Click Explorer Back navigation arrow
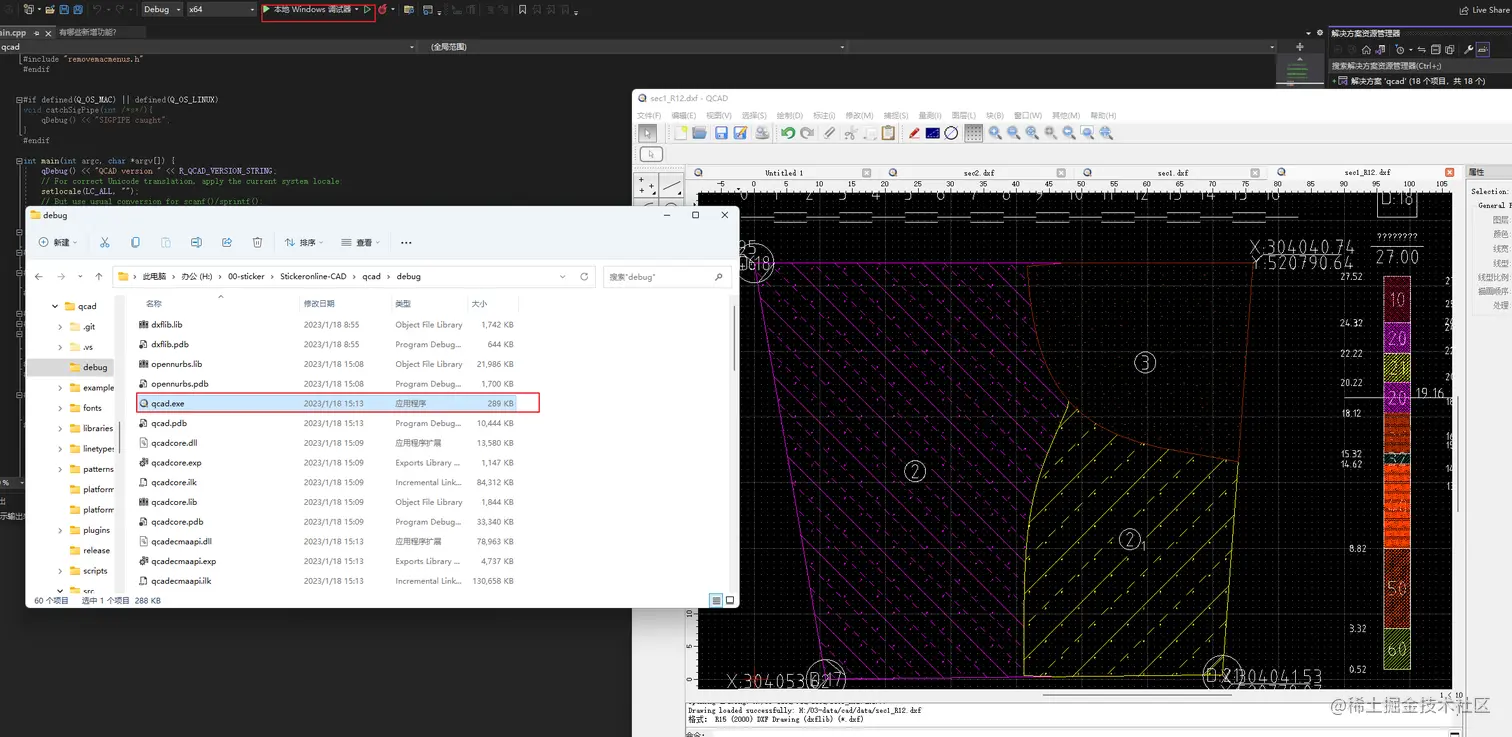This screenshot has height=737, width=1512. point(39,276)
